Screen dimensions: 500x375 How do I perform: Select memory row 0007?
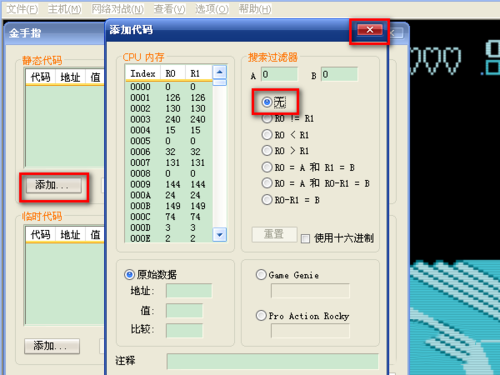169,163
